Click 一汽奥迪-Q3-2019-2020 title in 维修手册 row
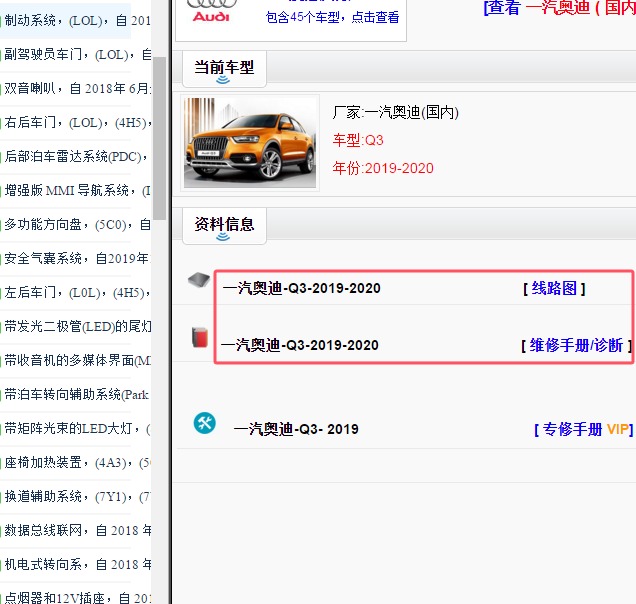 (x=299, y=345)
